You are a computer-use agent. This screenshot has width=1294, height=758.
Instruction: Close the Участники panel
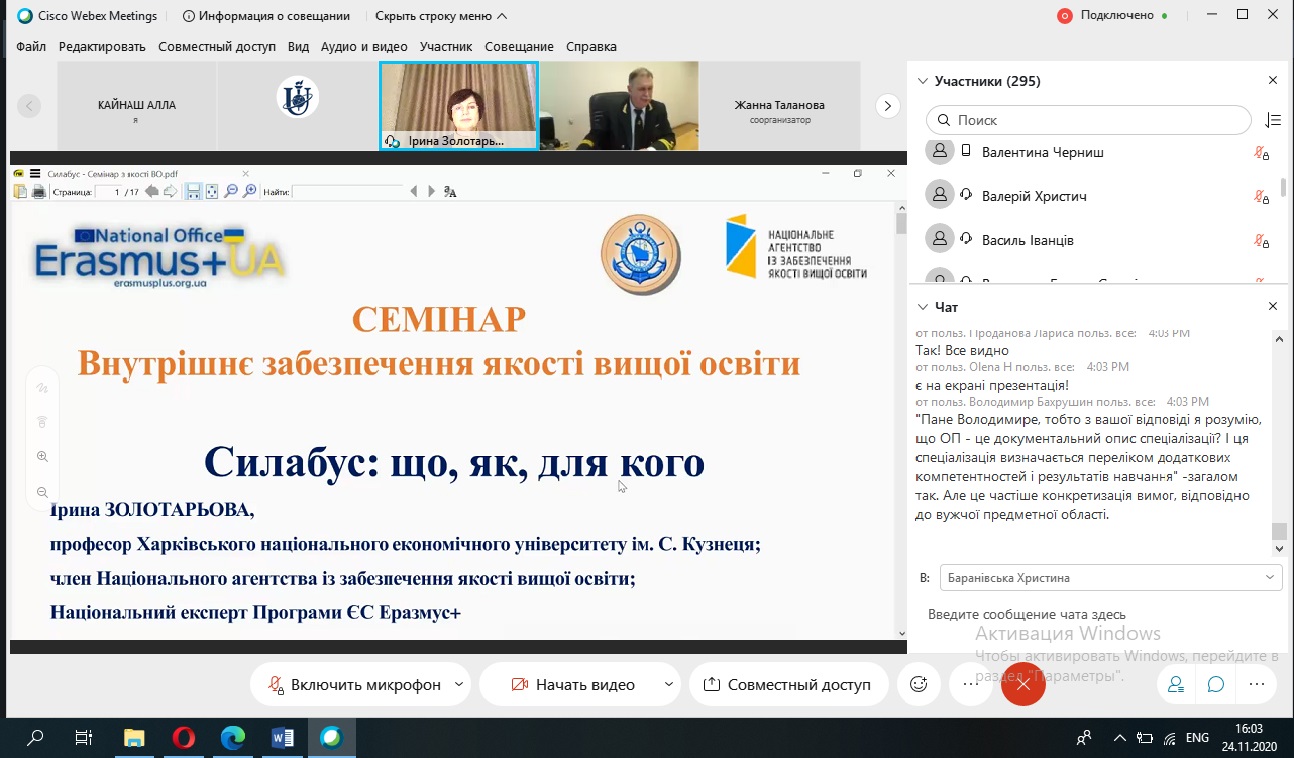click(x=1273, y=80)
